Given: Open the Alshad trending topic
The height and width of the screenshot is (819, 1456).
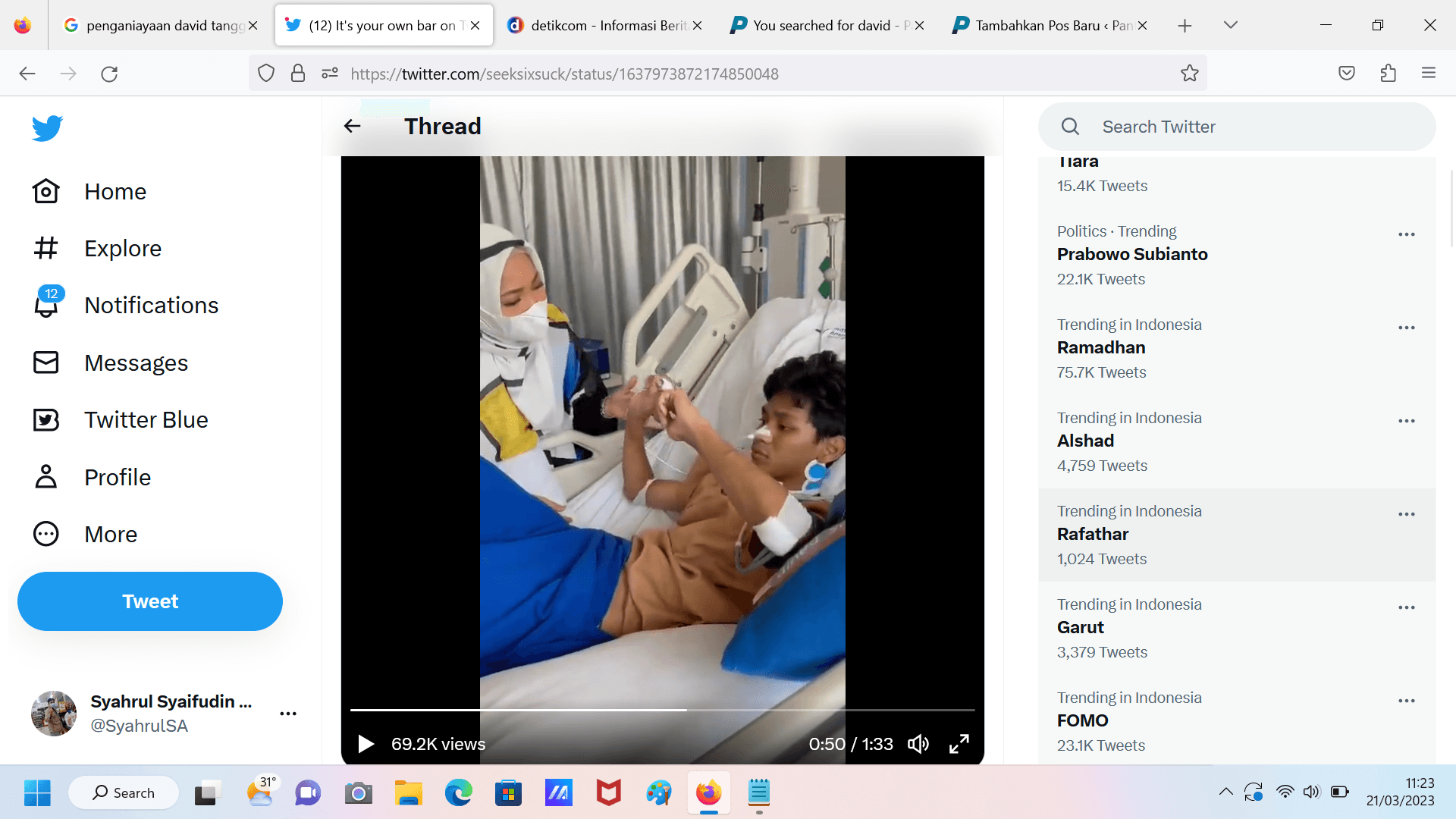Looking at the screenshot, I should pos(1237,441).
